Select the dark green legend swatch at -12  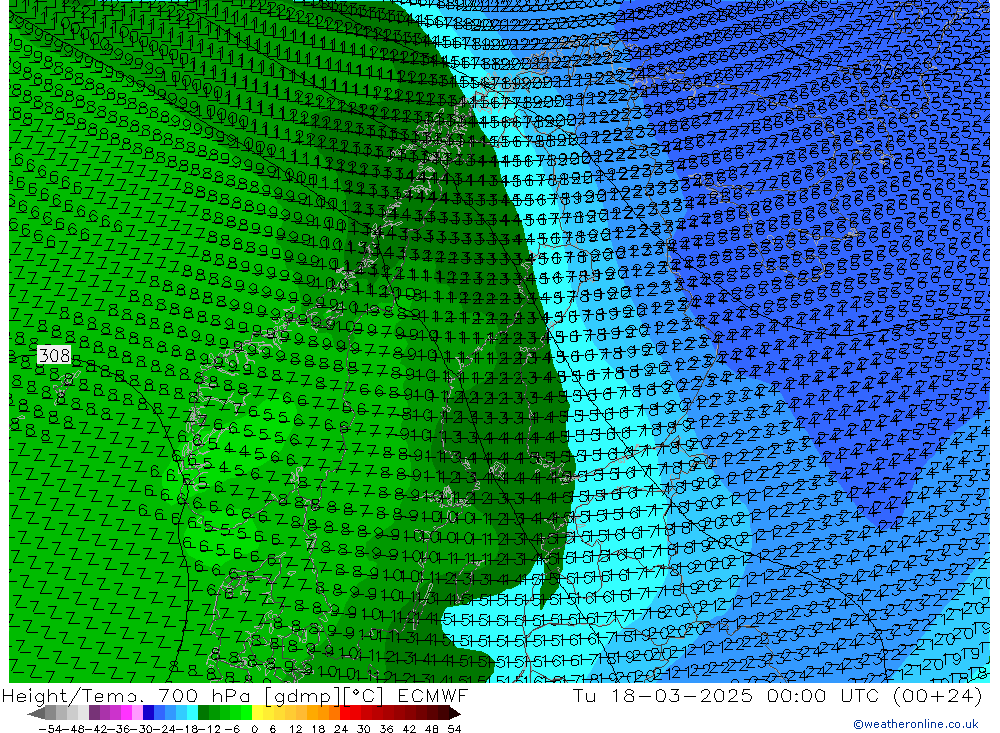(203, 713)
